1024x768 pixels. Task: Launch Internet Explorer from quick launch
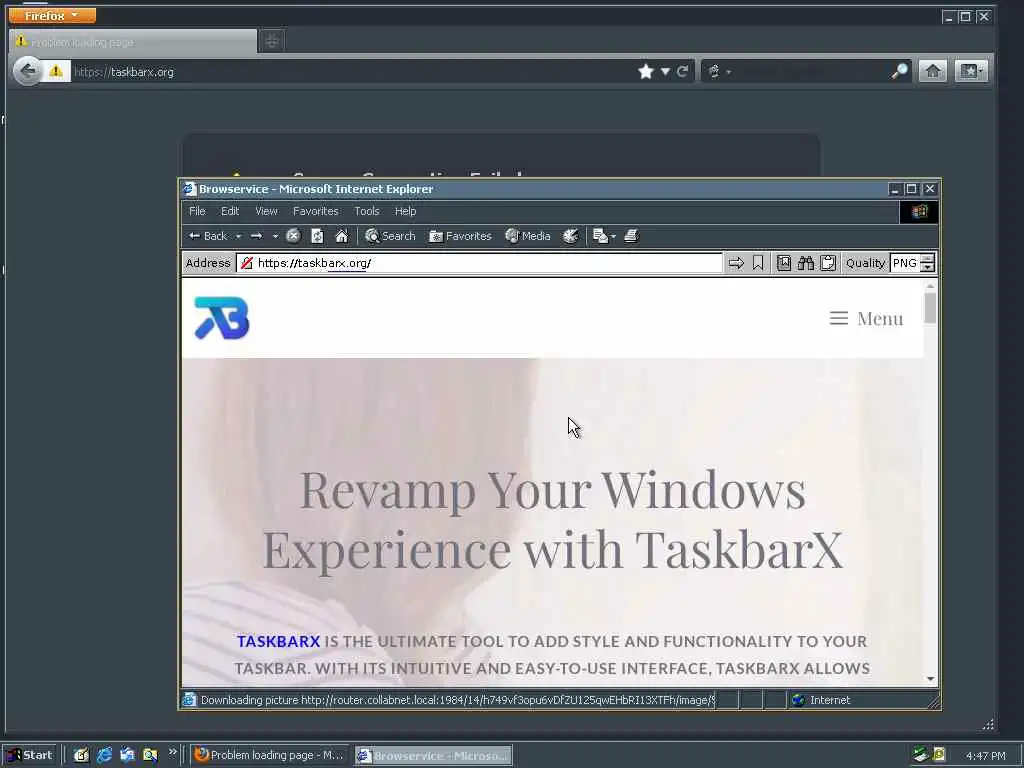coord(104,755)
